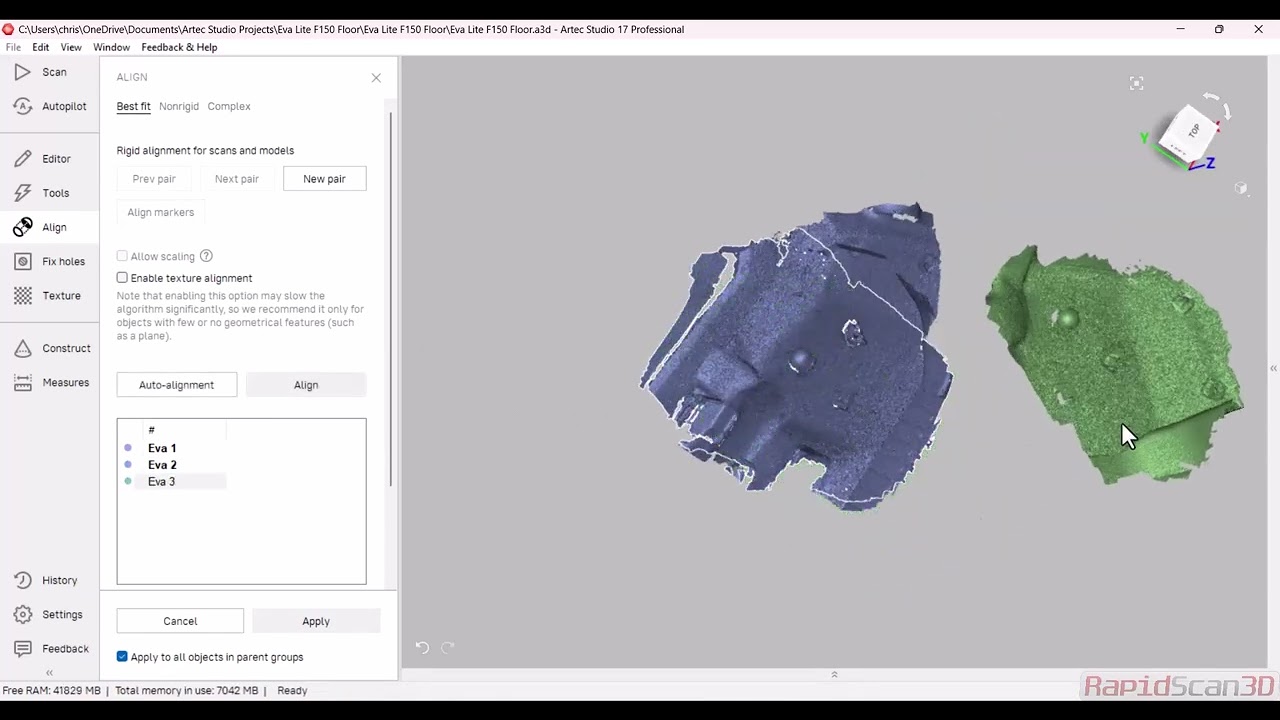Open the File menu
Image resolution: width=1280 pixels, height=720 pixels.
tap(13, 47)
